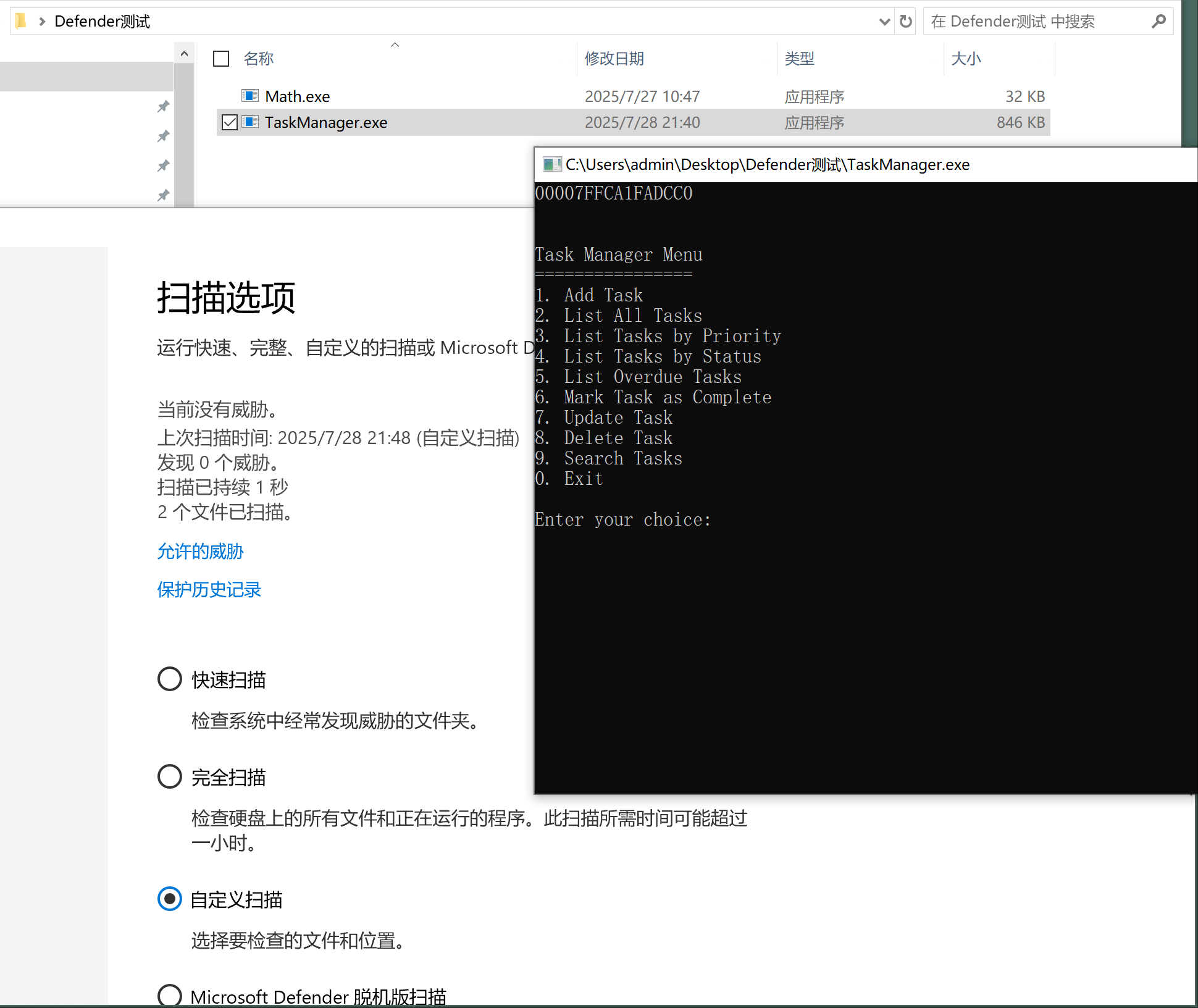Click the Math.exe application icon
This screenshot has height=1008, width=1198.
250,96
